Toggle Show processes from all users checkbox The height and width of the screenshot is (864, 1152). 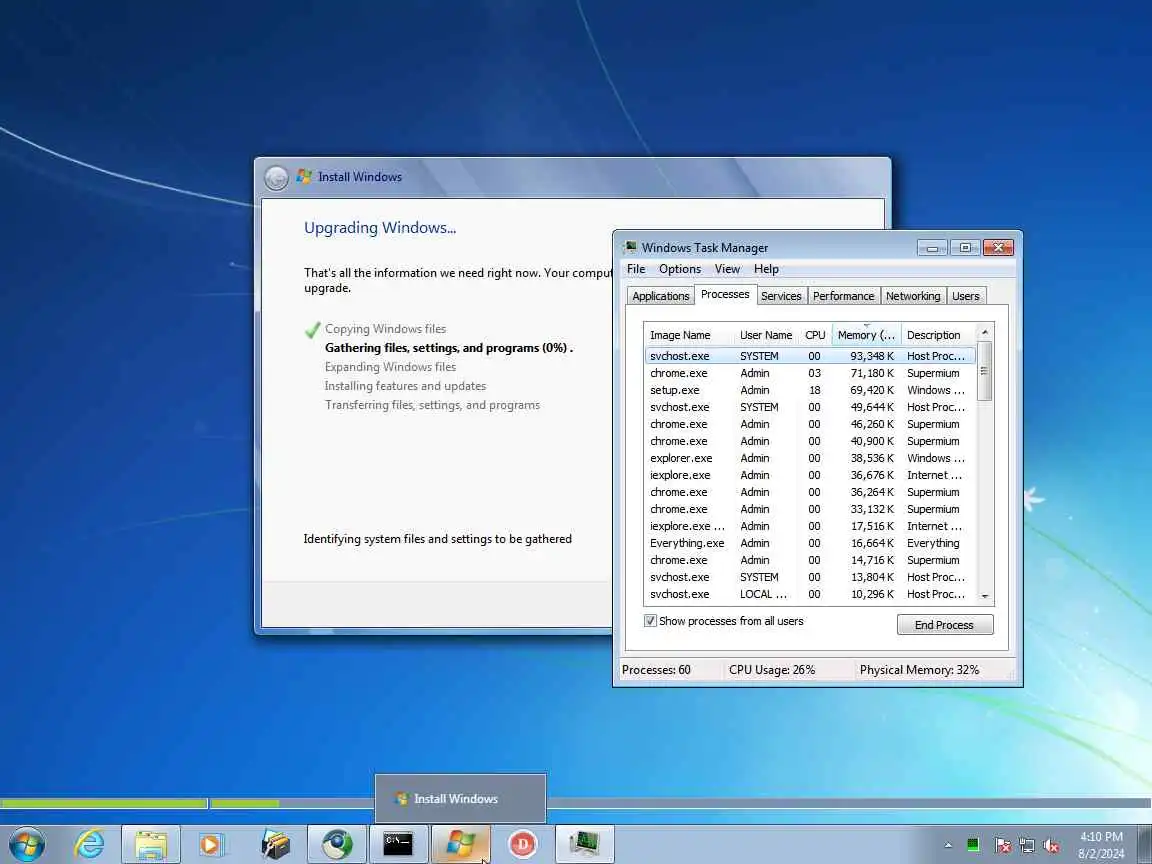click(650, 621)
